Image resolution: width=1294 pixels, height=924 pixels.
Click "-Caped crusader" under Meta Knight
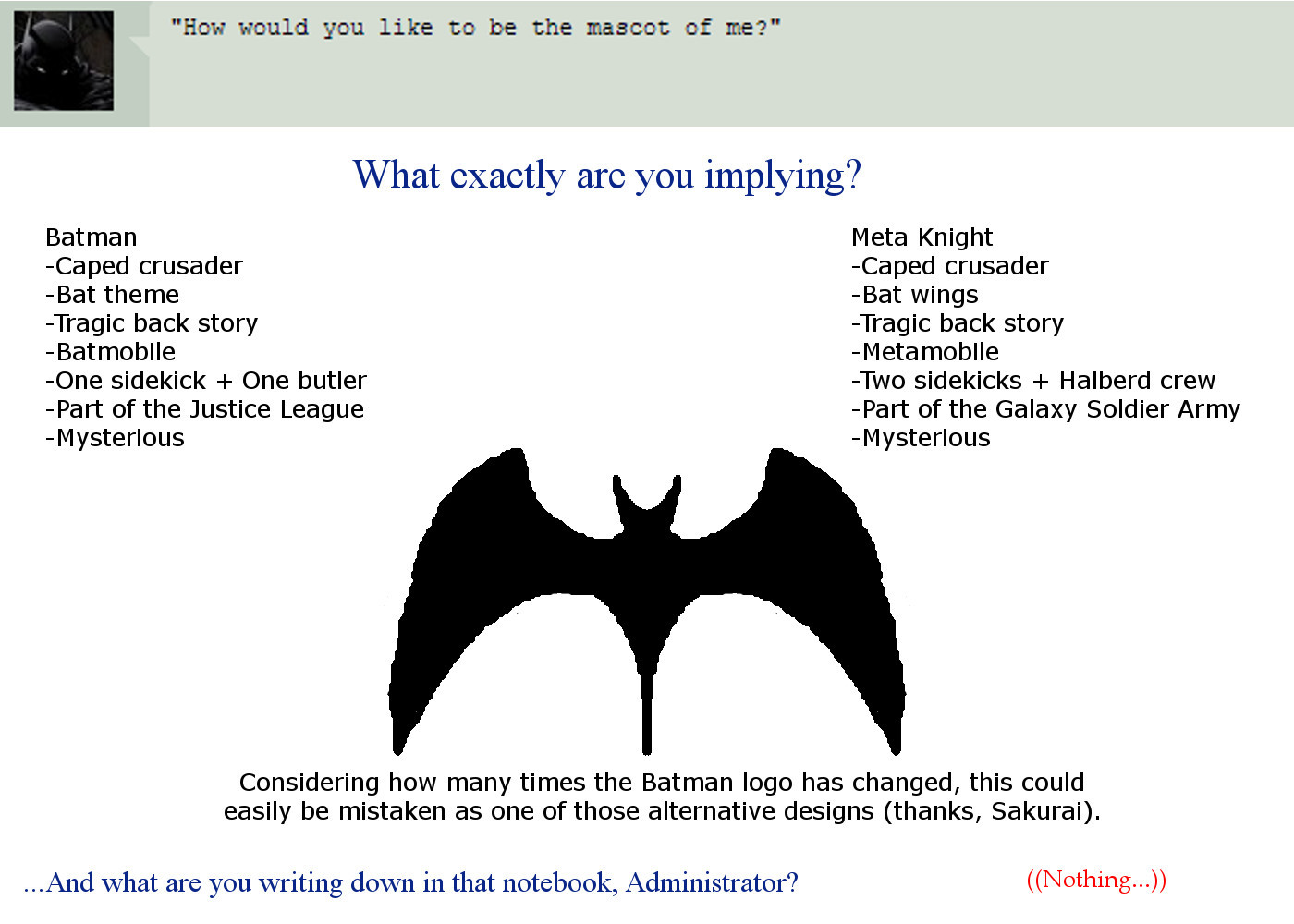[x=949, y=266]
